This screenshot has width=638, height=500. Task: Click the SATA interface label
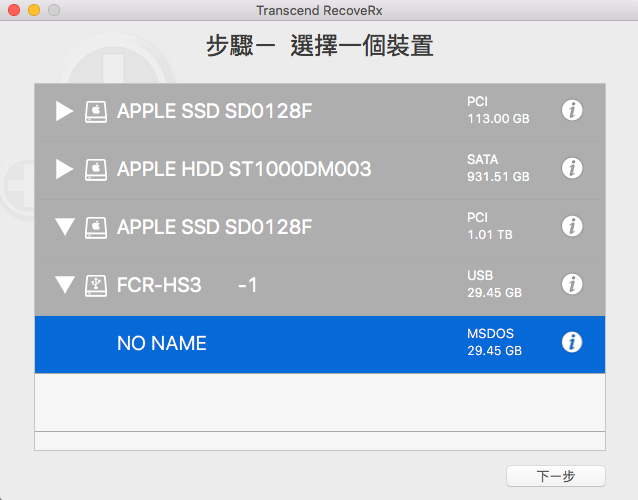483,159
